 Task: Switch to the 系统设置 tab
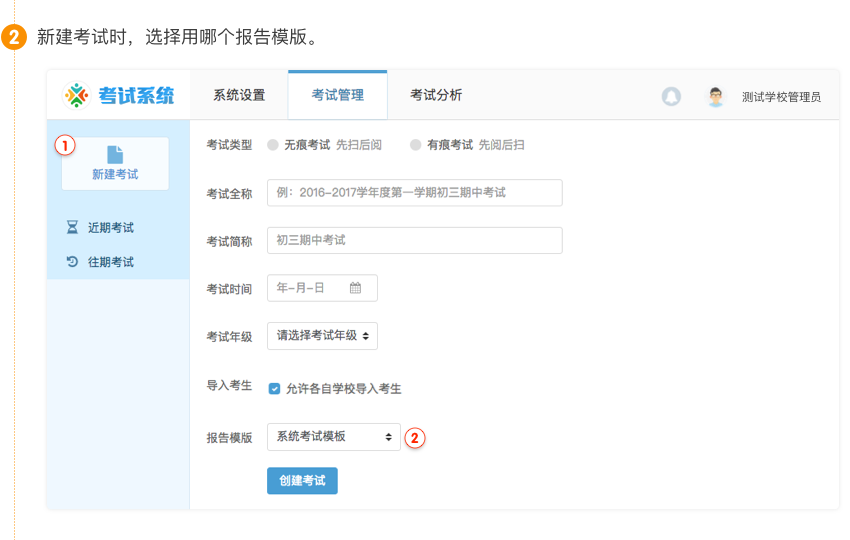pyautogui.click(x=239, y=96)
